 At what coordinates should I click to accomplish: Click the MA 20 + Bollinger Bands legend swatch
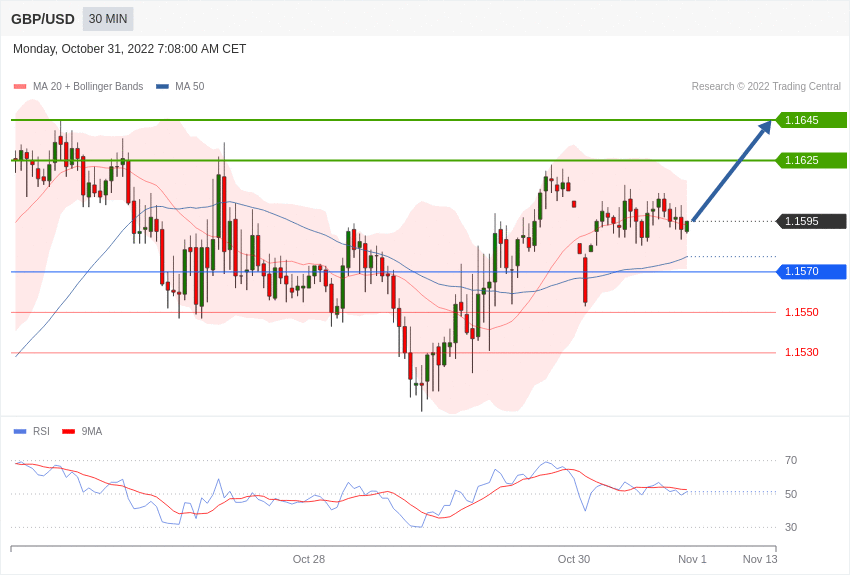[x=20, y=87]
